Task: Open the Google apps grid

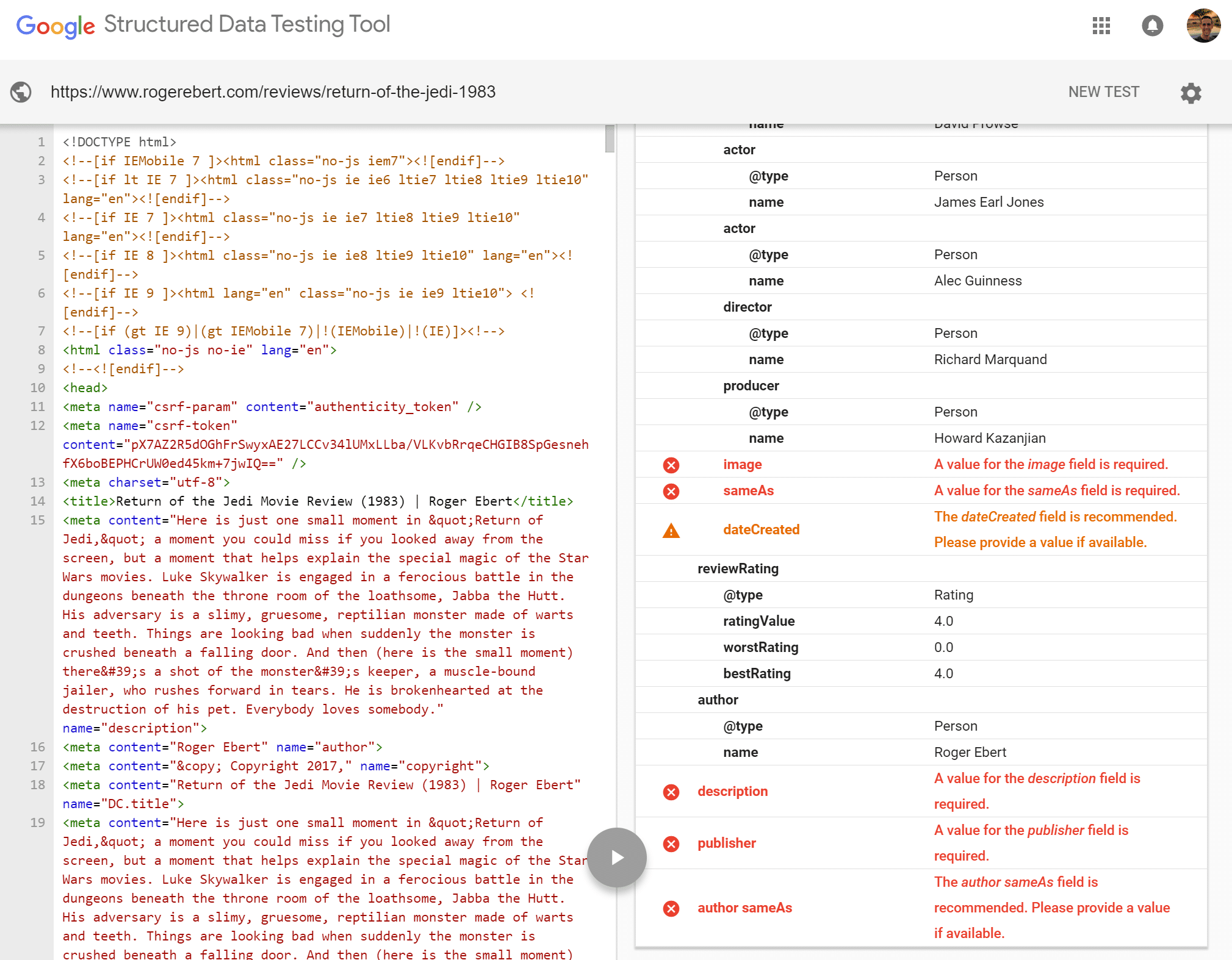Action: coord(1101,26)
